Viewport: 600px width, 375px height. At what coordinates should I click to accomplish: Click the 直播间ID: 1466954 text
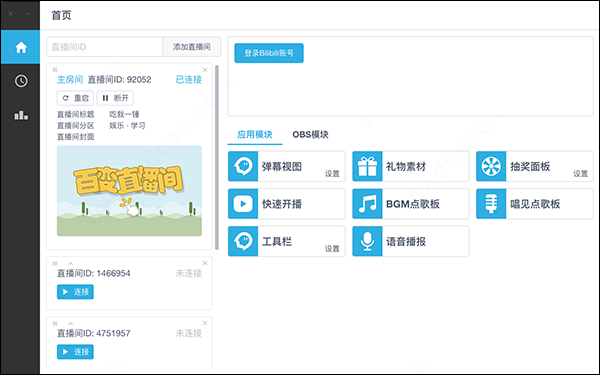tap(94, 273)
